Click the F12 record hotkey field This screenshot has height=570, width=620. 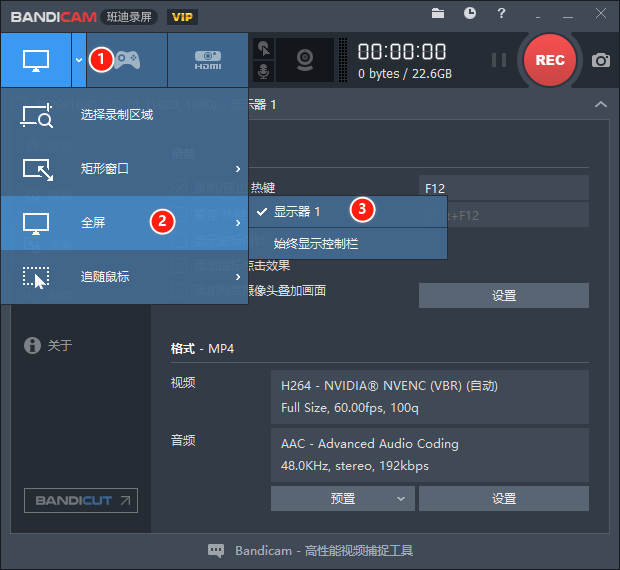pyautogui.click(x=504, y=188)
